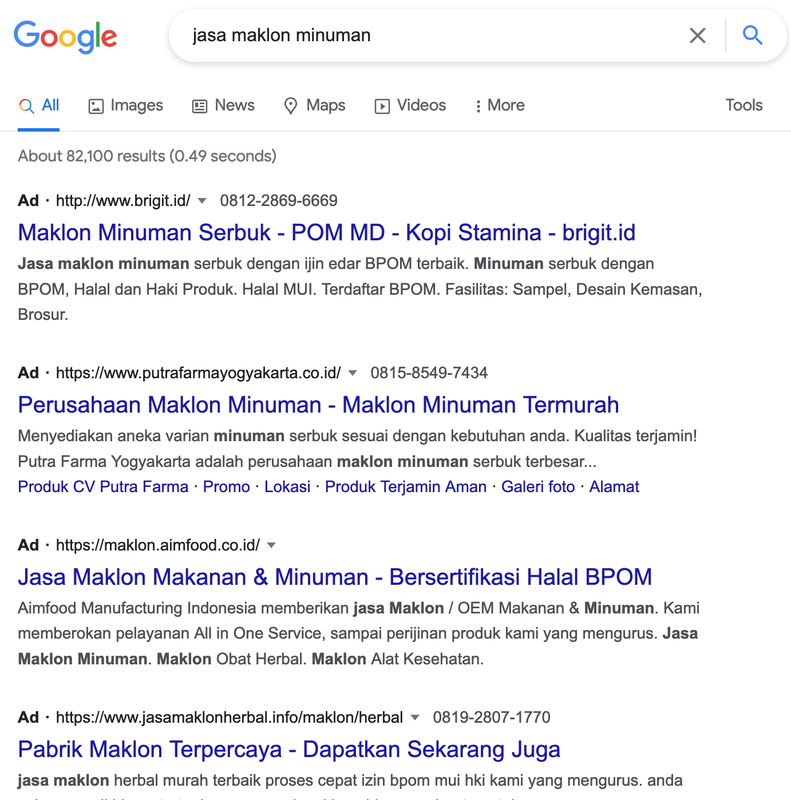Click the blue magnifying glass search icon
This screenshot has height=800, width=791.
[x=753, y=36]
